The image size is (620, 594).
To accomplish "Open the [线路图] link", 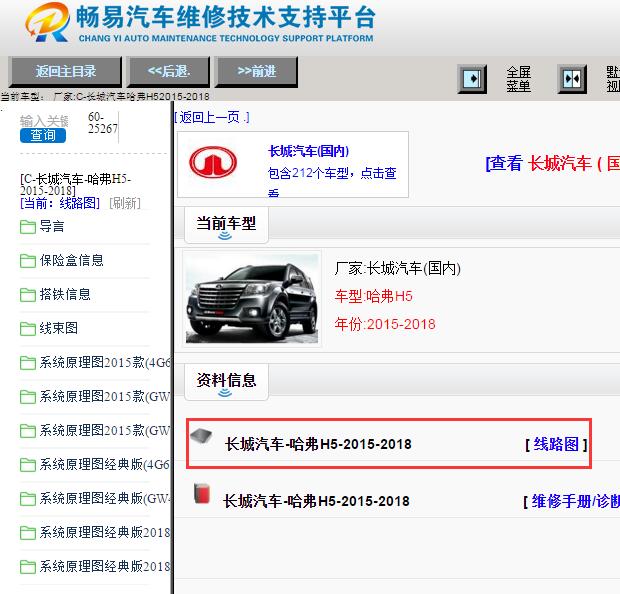I will (556, 445).
